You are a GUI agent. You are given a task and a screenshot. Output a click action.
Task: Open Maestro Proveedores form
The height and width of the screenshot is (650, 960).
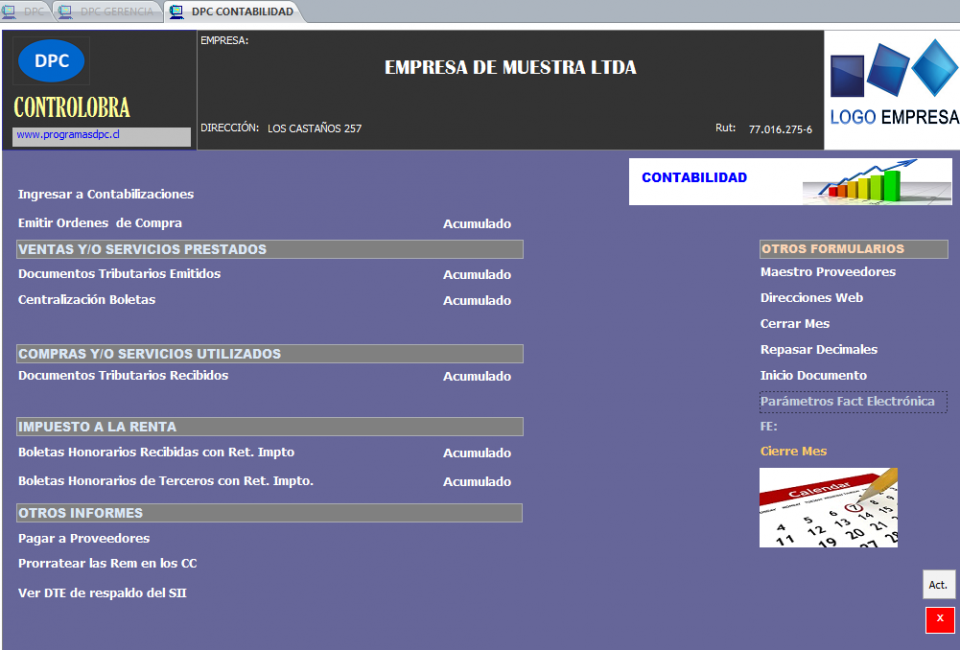click(828, 272)
